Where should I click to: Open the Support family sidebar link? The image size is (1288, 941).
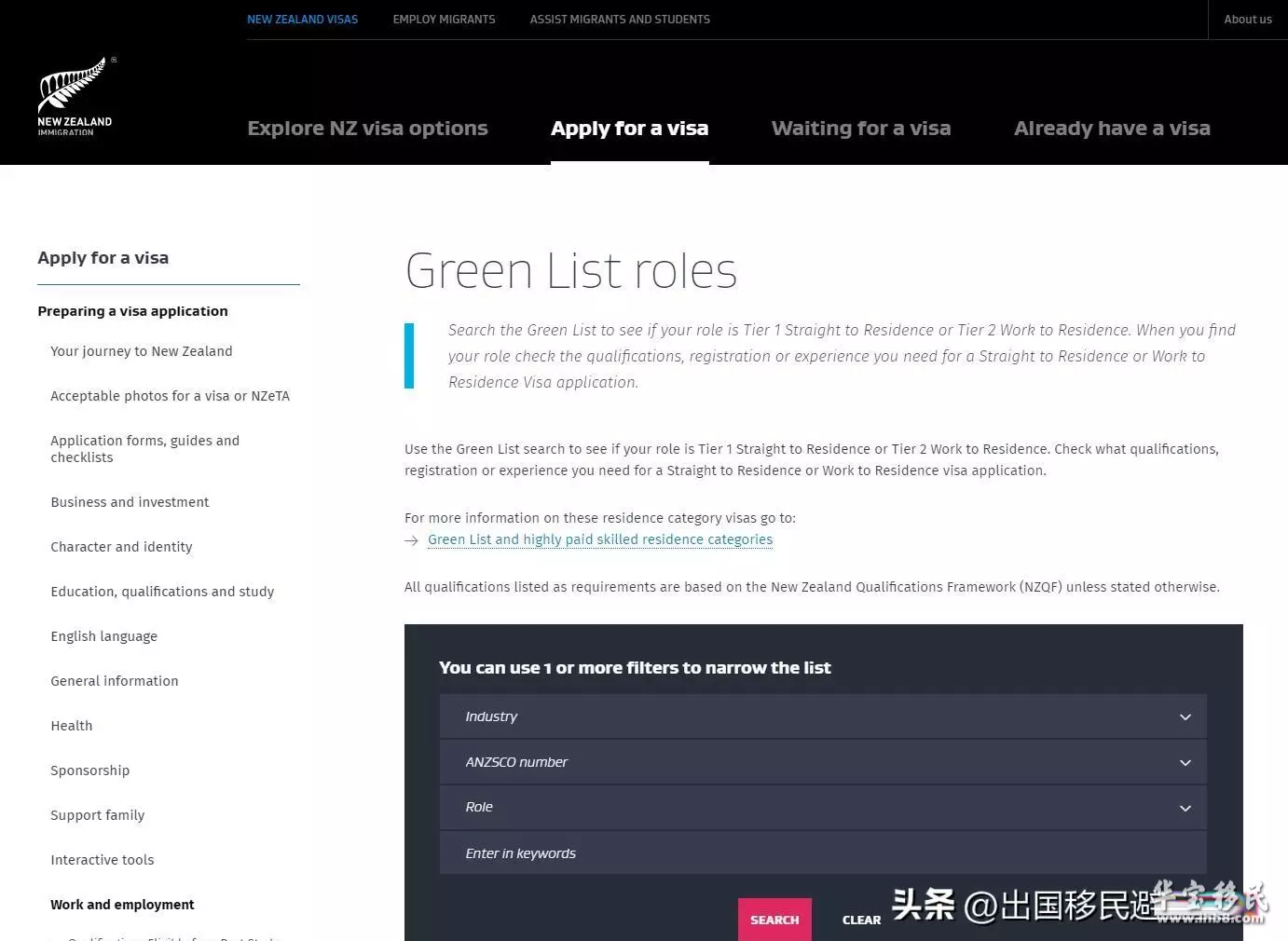(98, 815)
